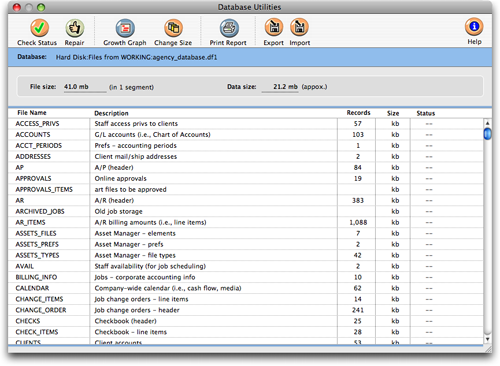Open the Help info icon
500x366 pixels.
474,27
